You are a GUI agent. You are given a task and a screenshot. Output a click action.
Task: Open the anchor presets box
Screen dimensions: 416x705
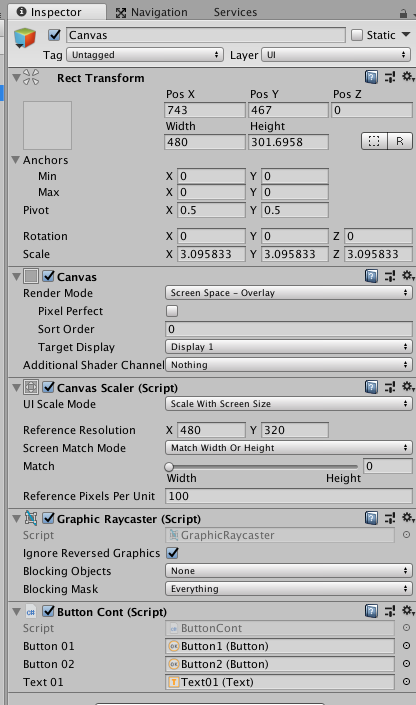[47, 125]
